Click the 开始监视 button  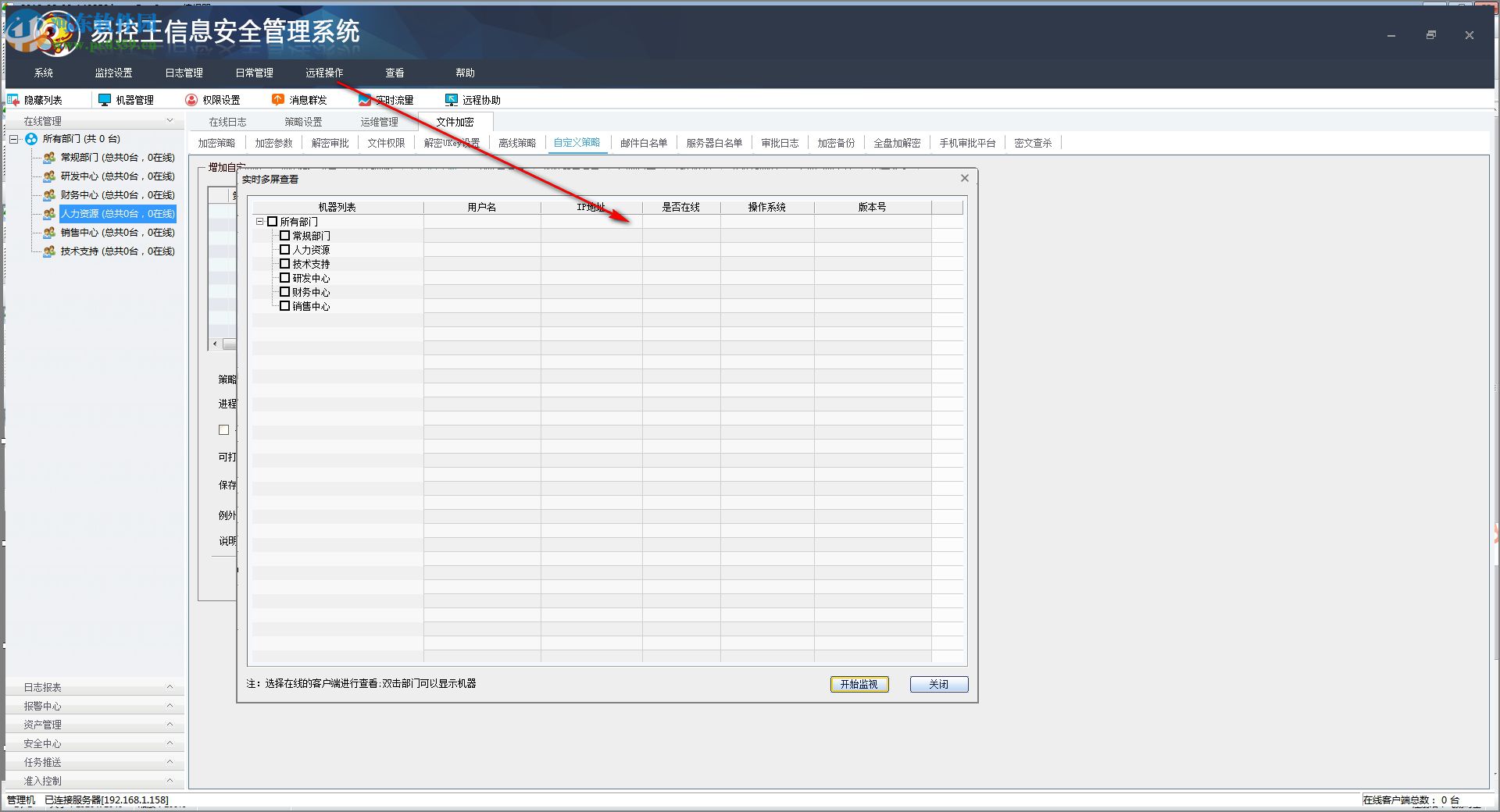[x=859, y=684]
